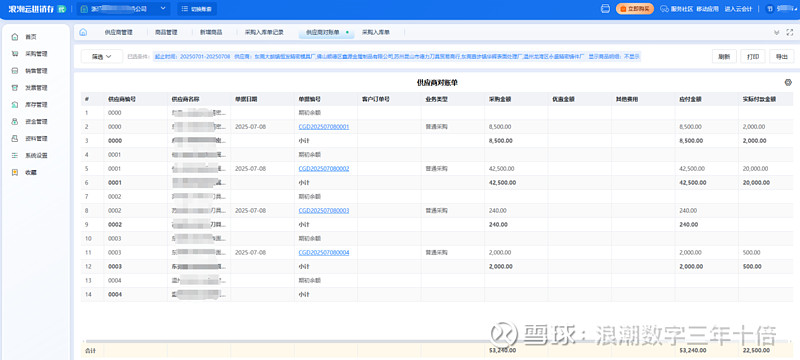Switch to the 采购入库单 tab
This screenshot has height=360, width=800.
tap(376, 32)
